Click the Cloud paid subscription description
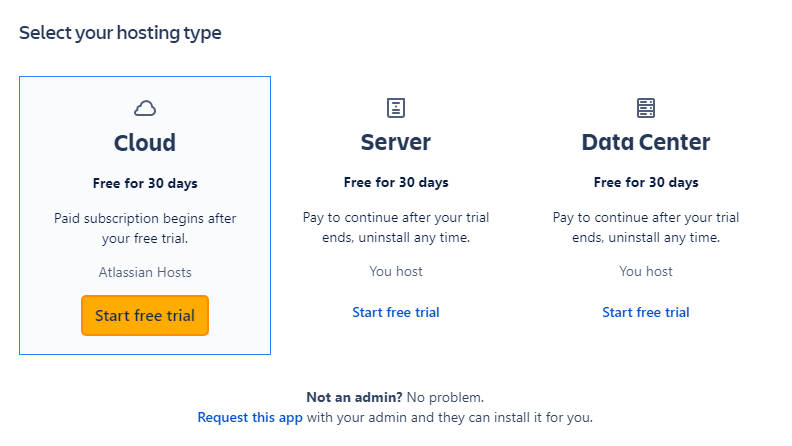 (x=145, y=228)
